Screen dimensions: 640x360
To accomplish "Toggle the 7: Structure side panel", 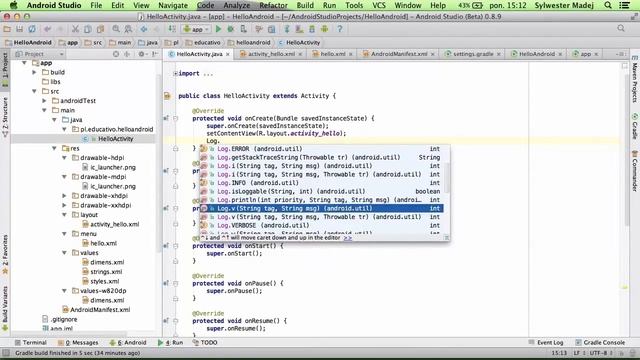I will 5,116.
